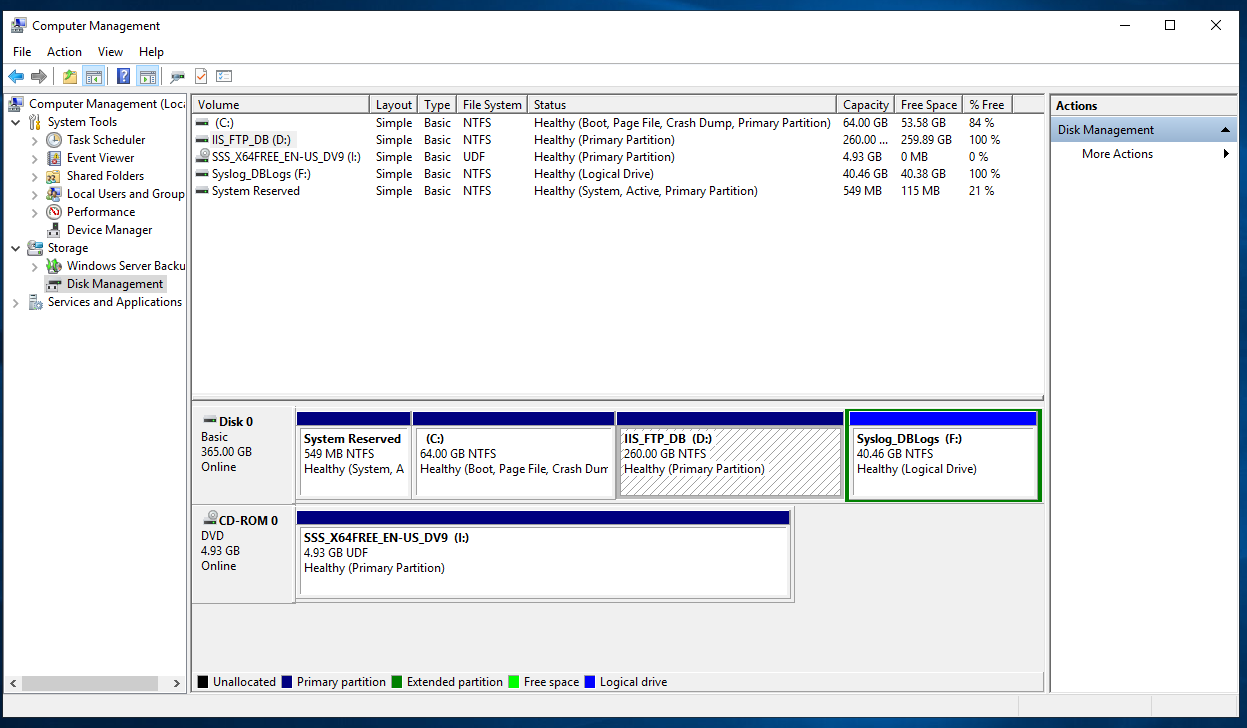Expand Services and Applications node
Viewport: 1247px width, 728px height.
tap(15, 302)
